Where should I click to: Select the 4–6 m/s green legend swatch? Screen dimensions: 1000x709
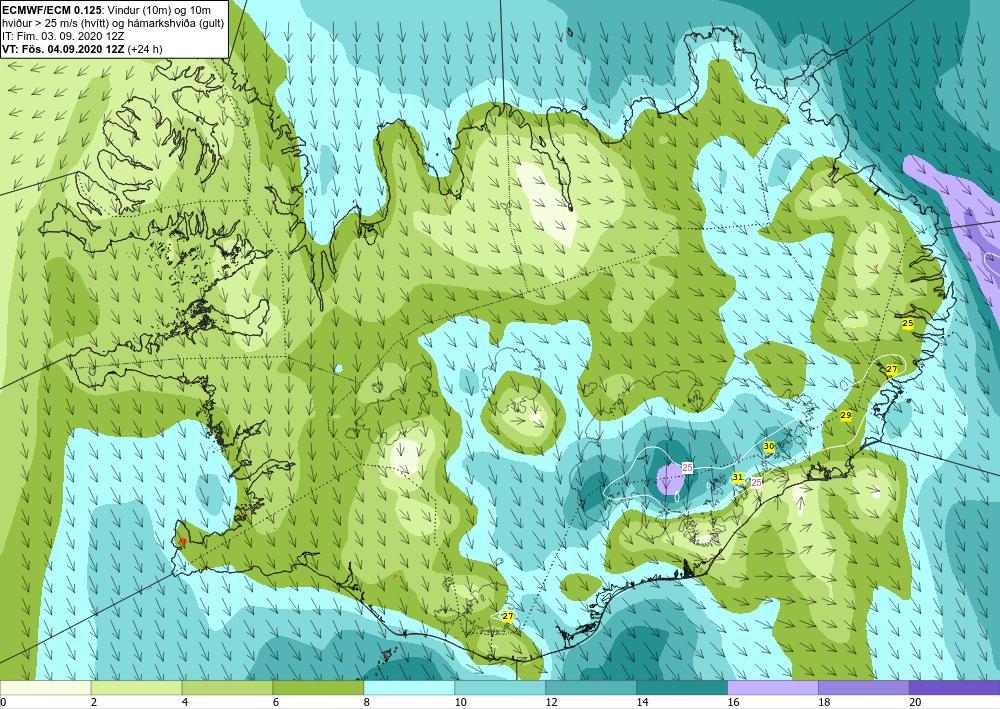point(227,687)
